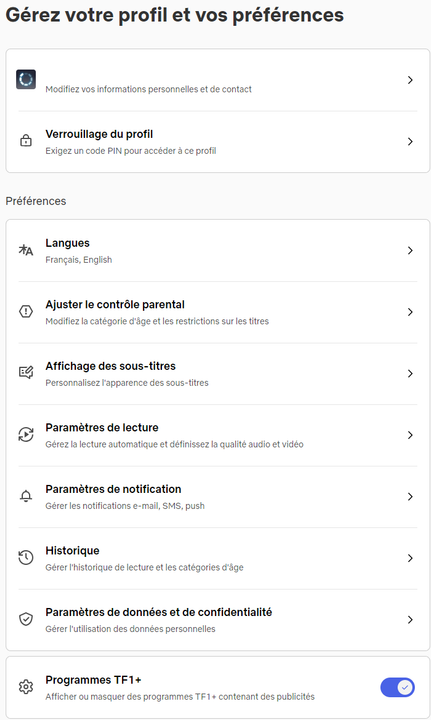Image resolution: width=431 pixels, height=720 pixels.
Task: Click the subtitles appearance icon
Action: pyautogui.click(x=26, y=372)
